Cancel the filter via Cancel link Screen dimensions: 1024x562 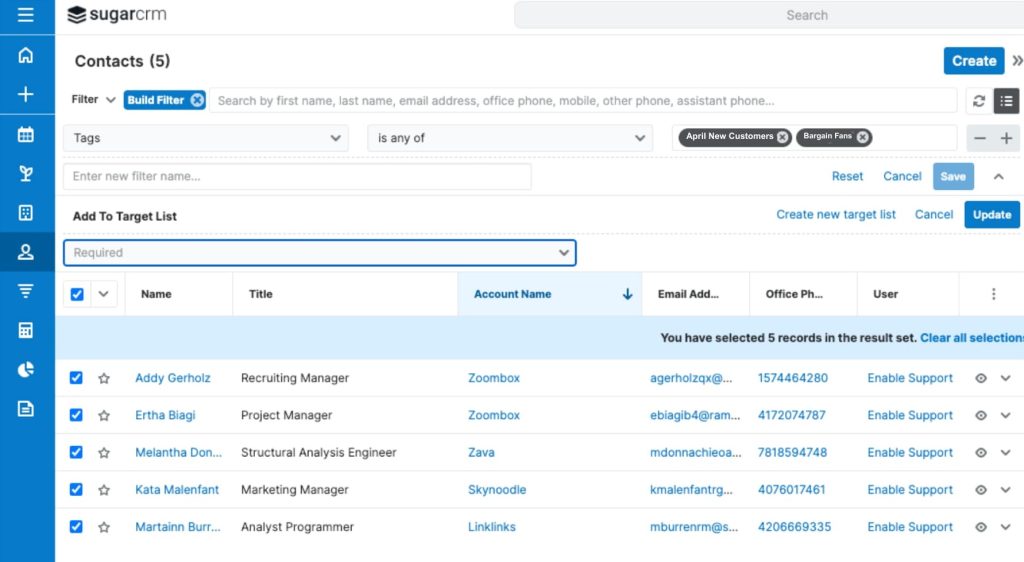902,176
